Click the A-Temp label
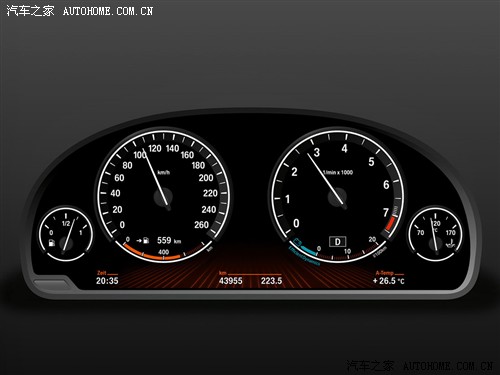The height and width of the screenshot is (375, 500). coord(384,273)
